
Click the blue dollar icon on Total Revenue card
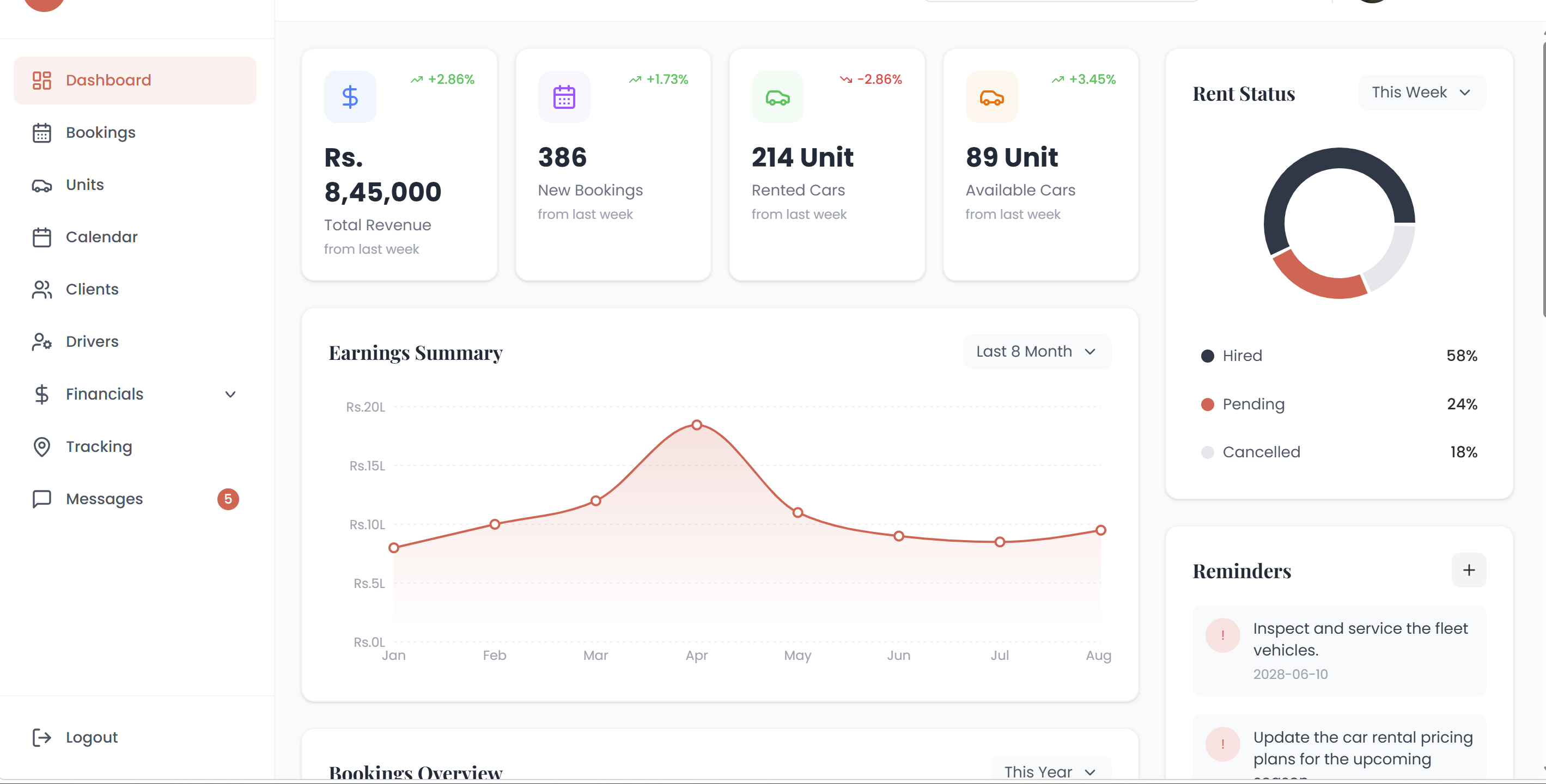pos(350,97)
